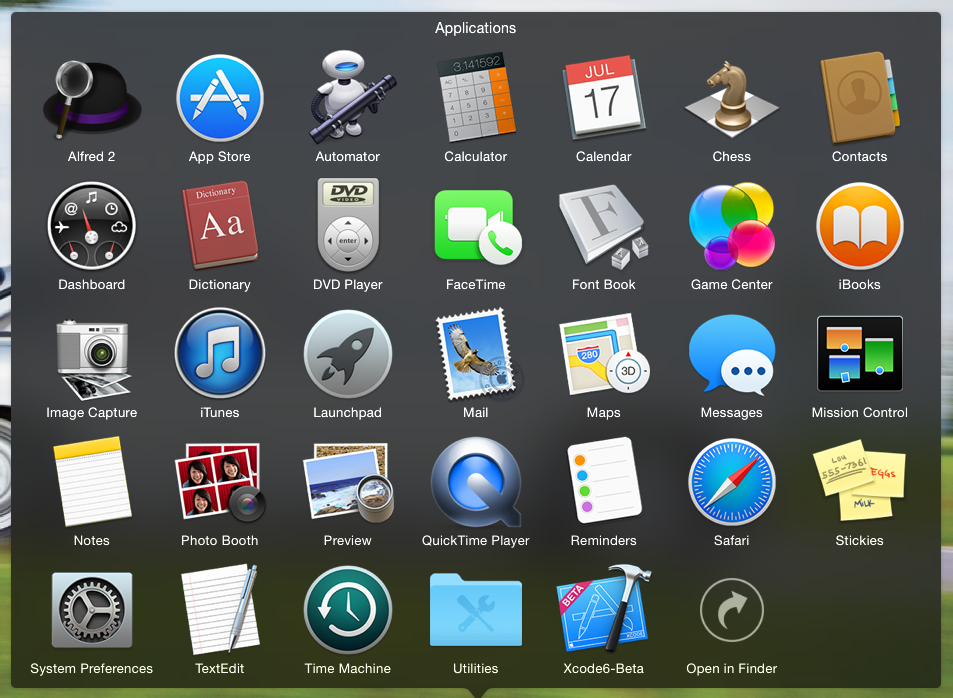The width and height of the screenshot is (953, 698).
Task: Launch the Mail stamp icon
Action: pyautogui.click(x=478, y=354)
